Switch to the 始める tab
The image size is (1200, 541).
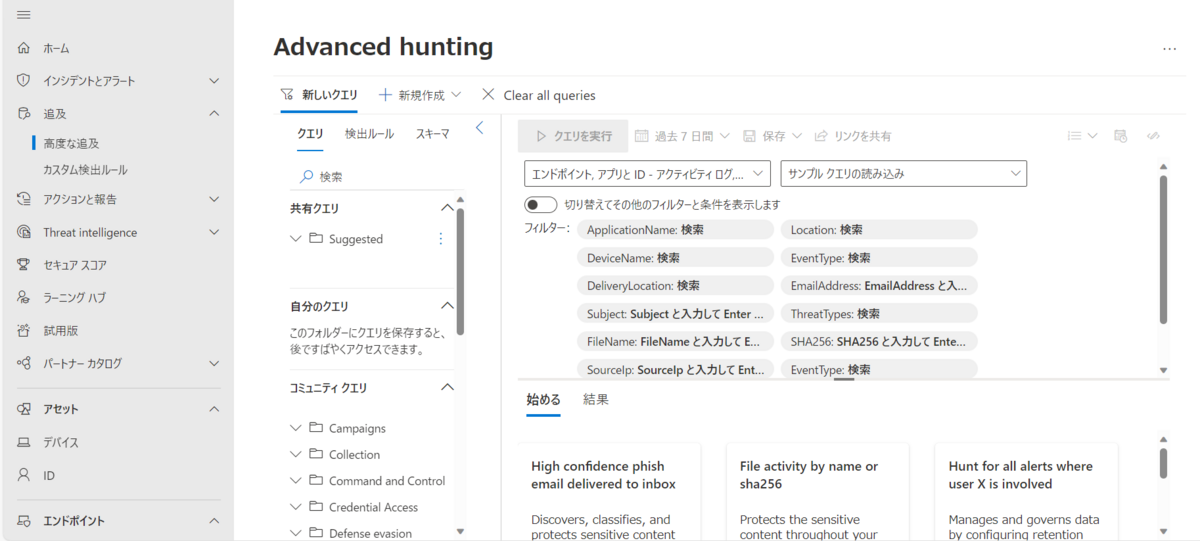[543, 399]
